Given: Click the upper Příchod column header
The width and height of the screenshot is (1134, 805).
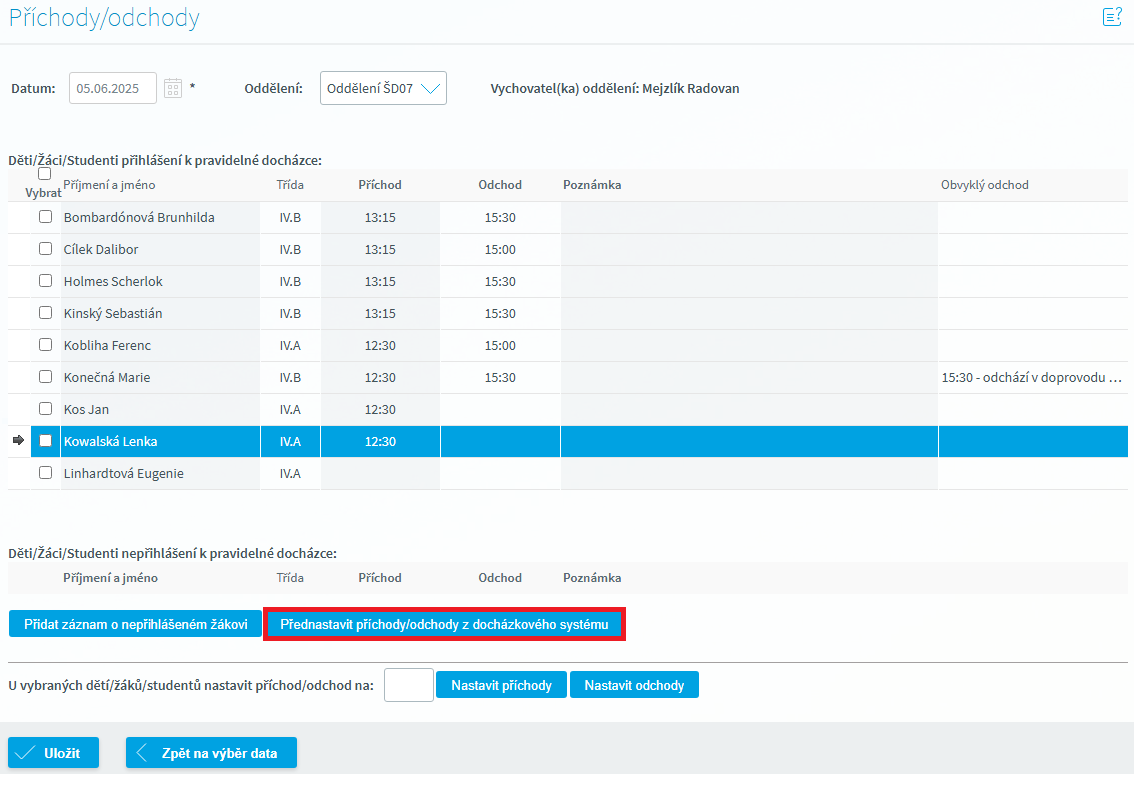Looking at the screenshot, I should tap(380, 185).
